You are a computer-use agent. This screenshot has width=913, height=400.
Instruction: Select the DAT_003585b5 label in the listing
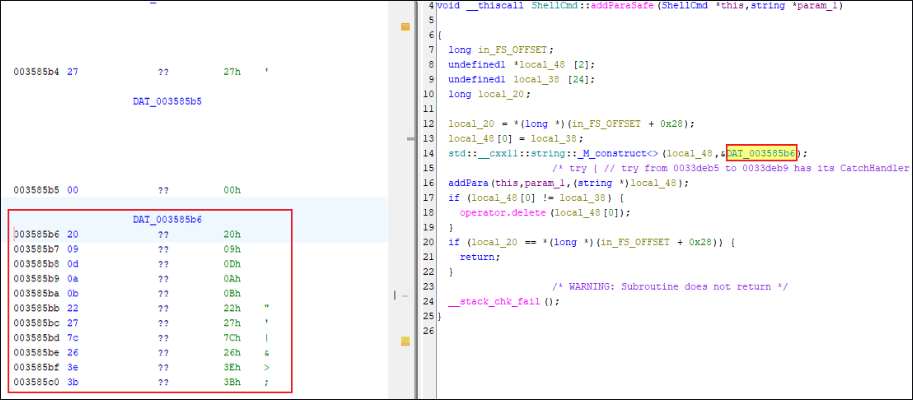click(x=167, y=102)
